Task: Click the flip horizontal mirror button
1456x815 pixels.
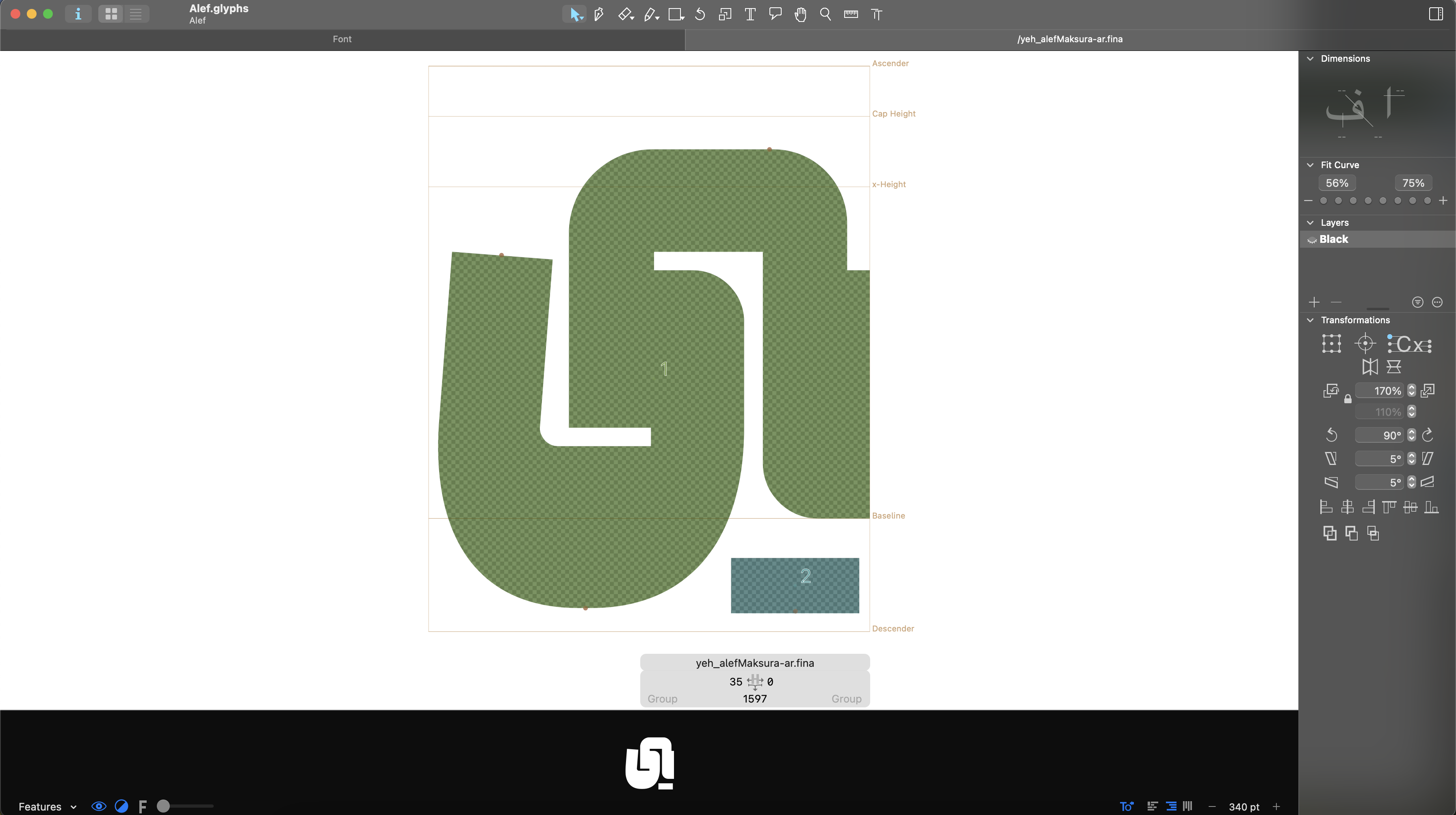Action: pyautogui.click(x=1369, y=367)
